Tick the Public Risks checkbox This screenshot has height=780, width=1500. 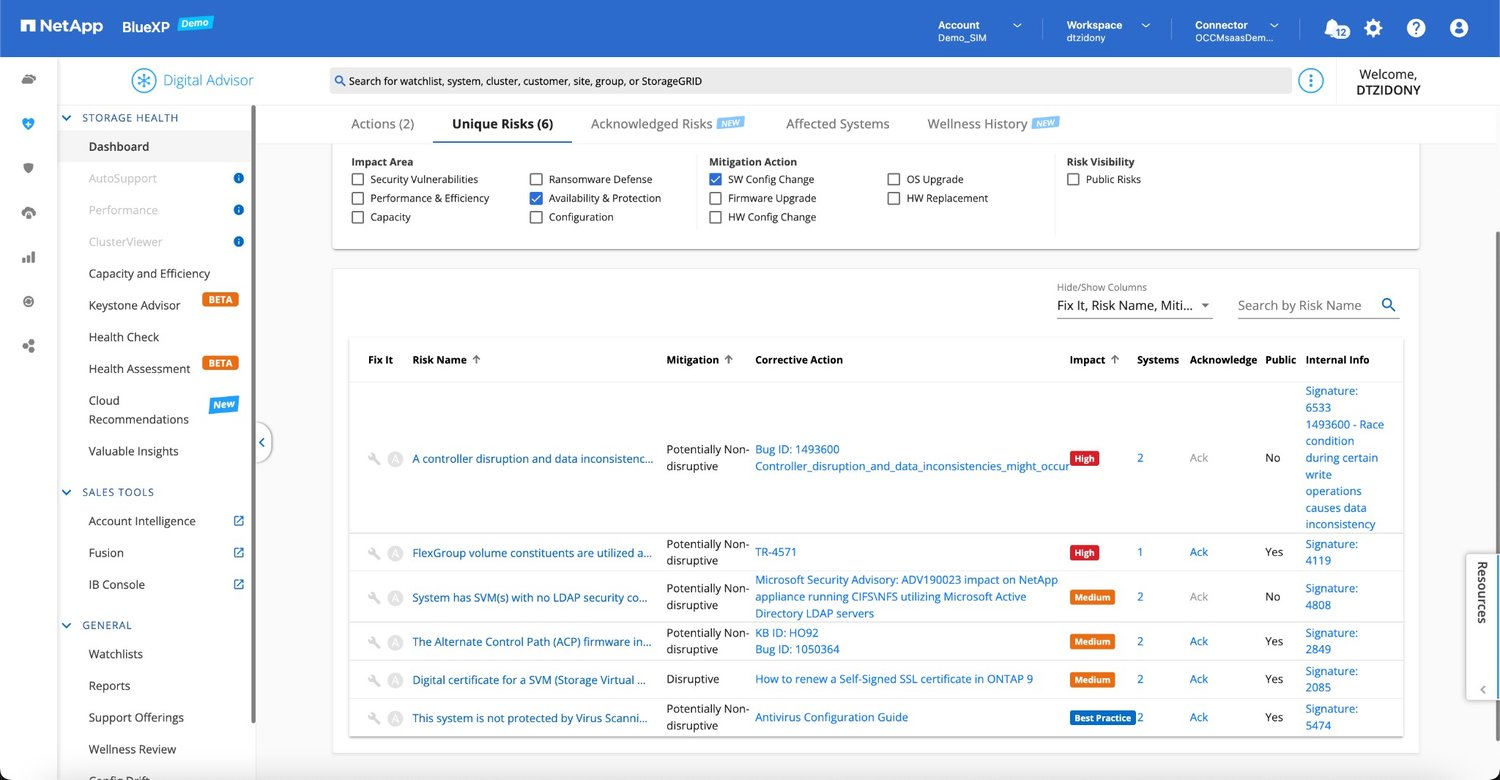click(1073, 180)
